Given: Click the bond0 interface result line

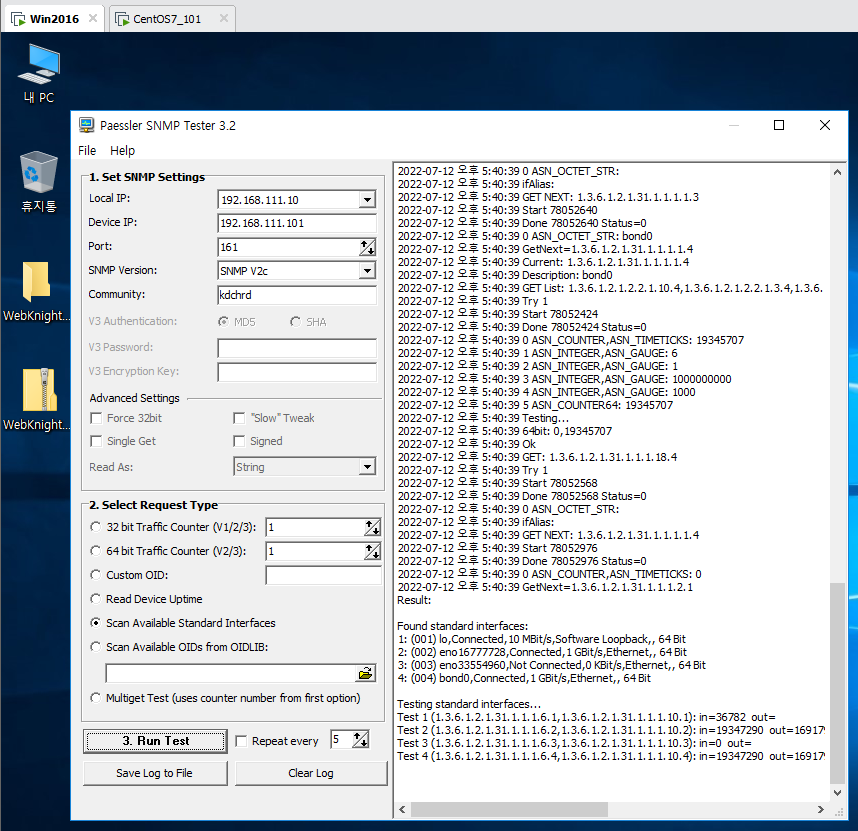Looking at the screenshot, I should point(524,678).
